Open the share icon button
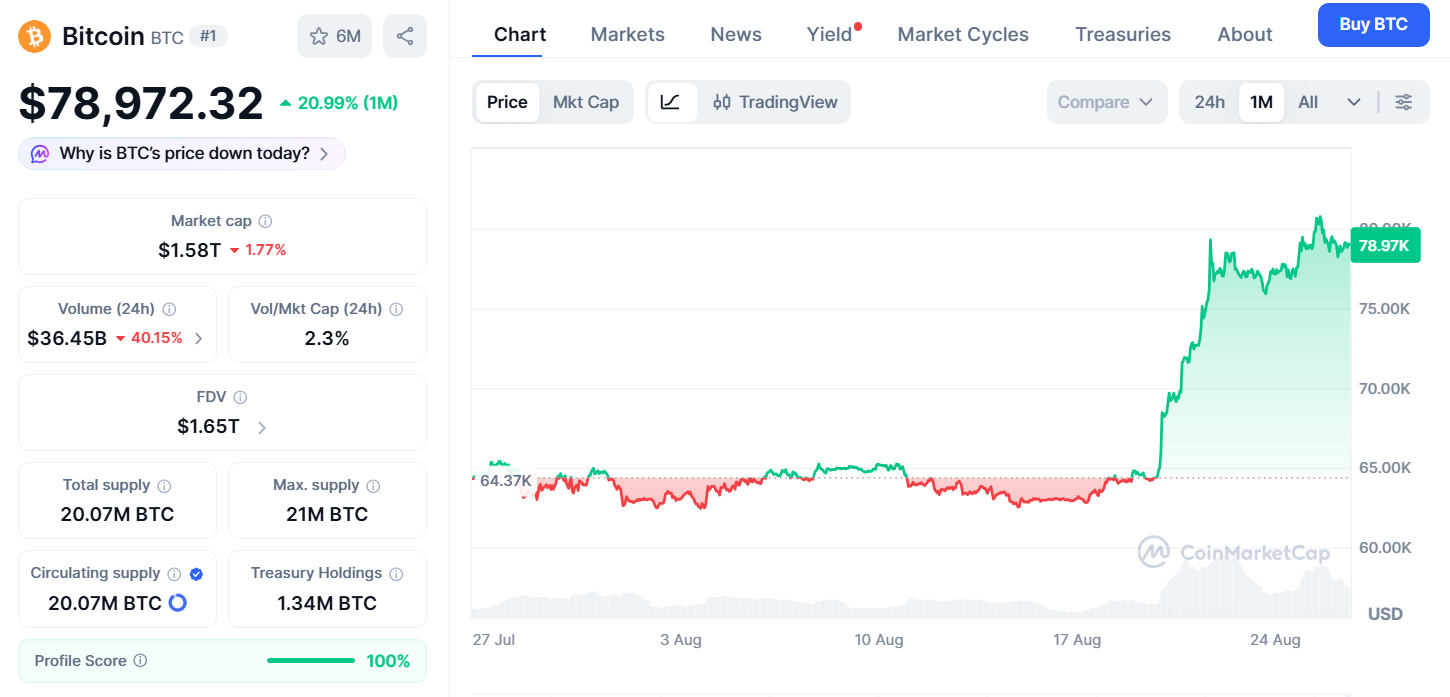 tap(405, 36)
